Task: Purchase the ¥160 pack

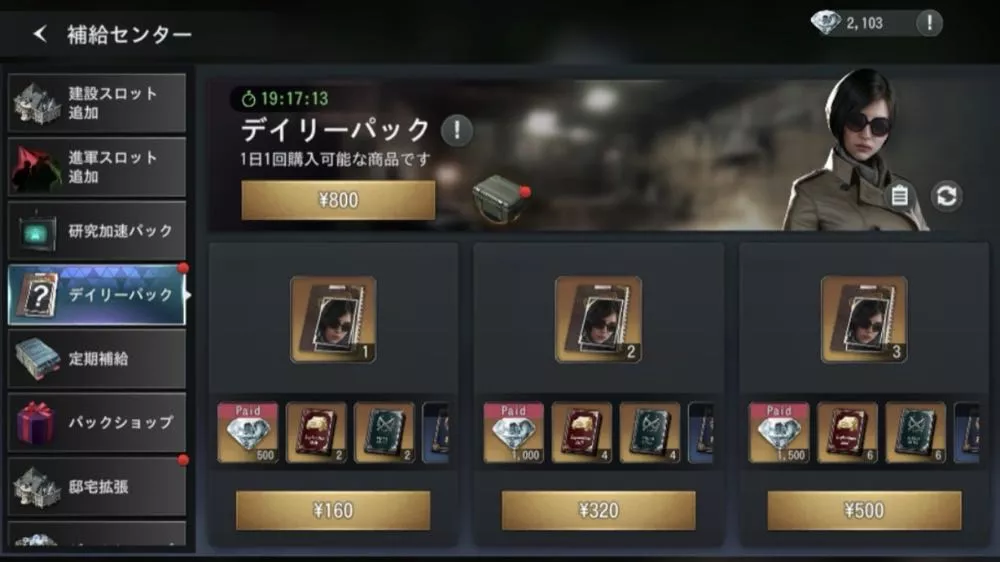Action: click(x=333, y=510)
